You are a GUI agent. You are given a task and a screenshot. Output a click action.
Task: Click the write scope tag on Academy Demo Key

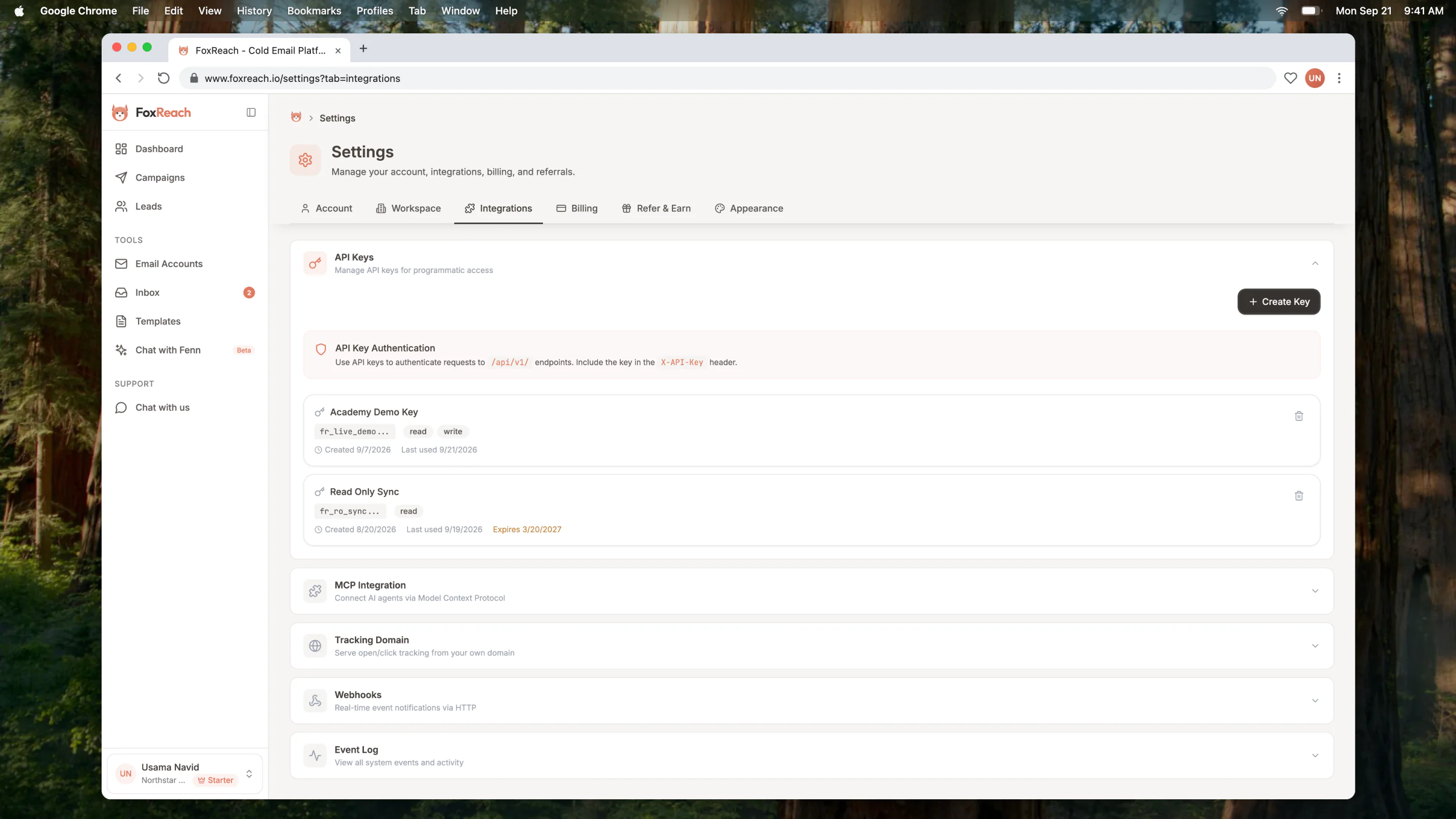click(453, 431)
